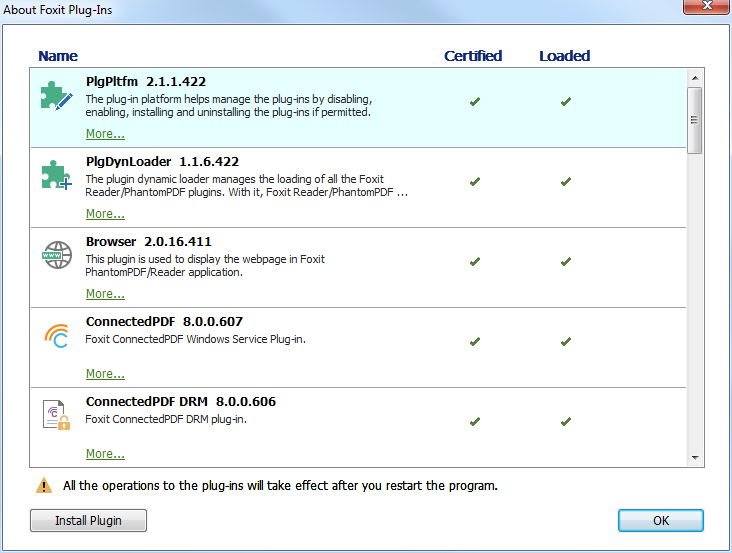Click the Browser plugin webpage description text
Image resolution: width=732 pixels, height=553 pixels.
[x=205, y=266]
